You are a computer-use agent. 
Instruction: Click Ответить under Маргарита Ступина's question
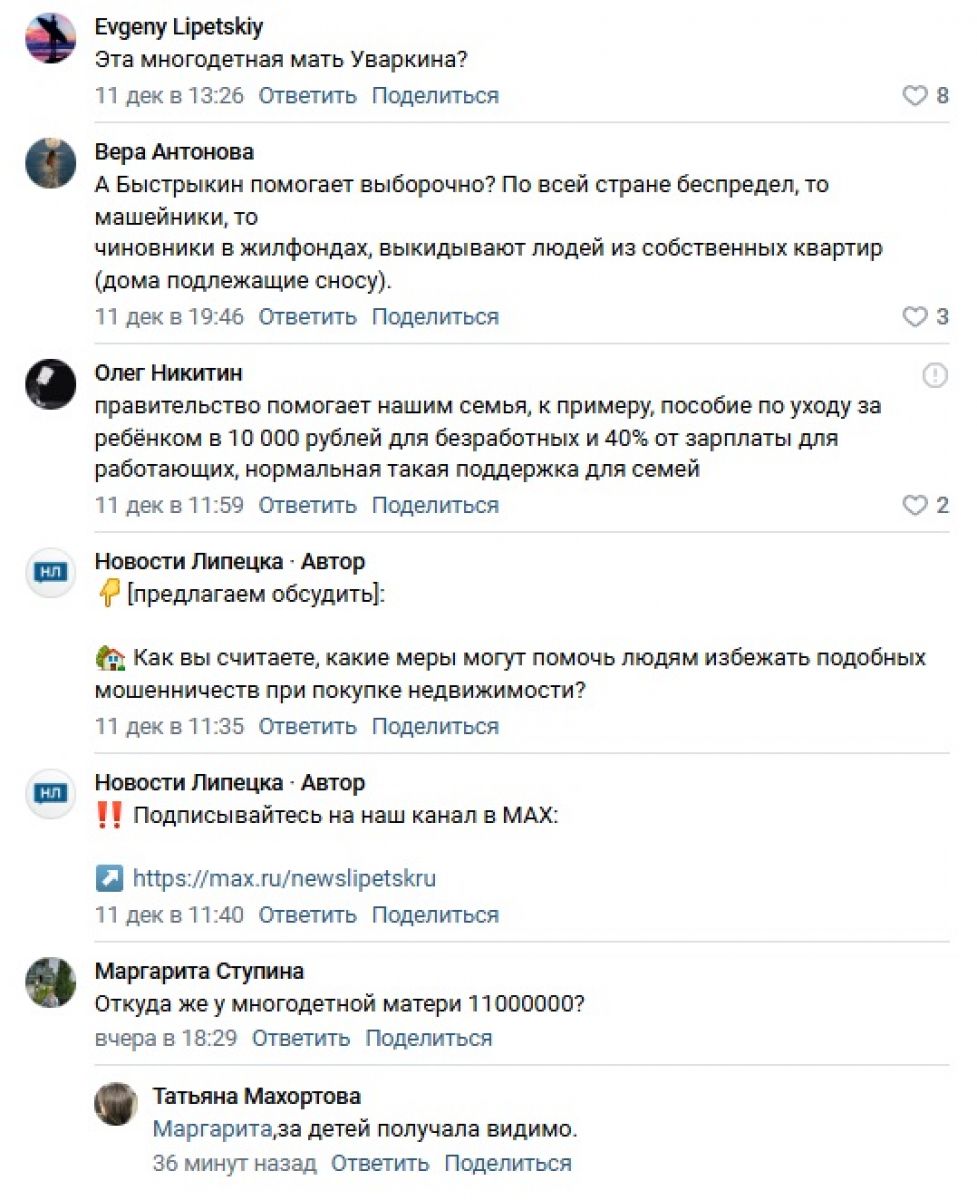[300, 1038]
